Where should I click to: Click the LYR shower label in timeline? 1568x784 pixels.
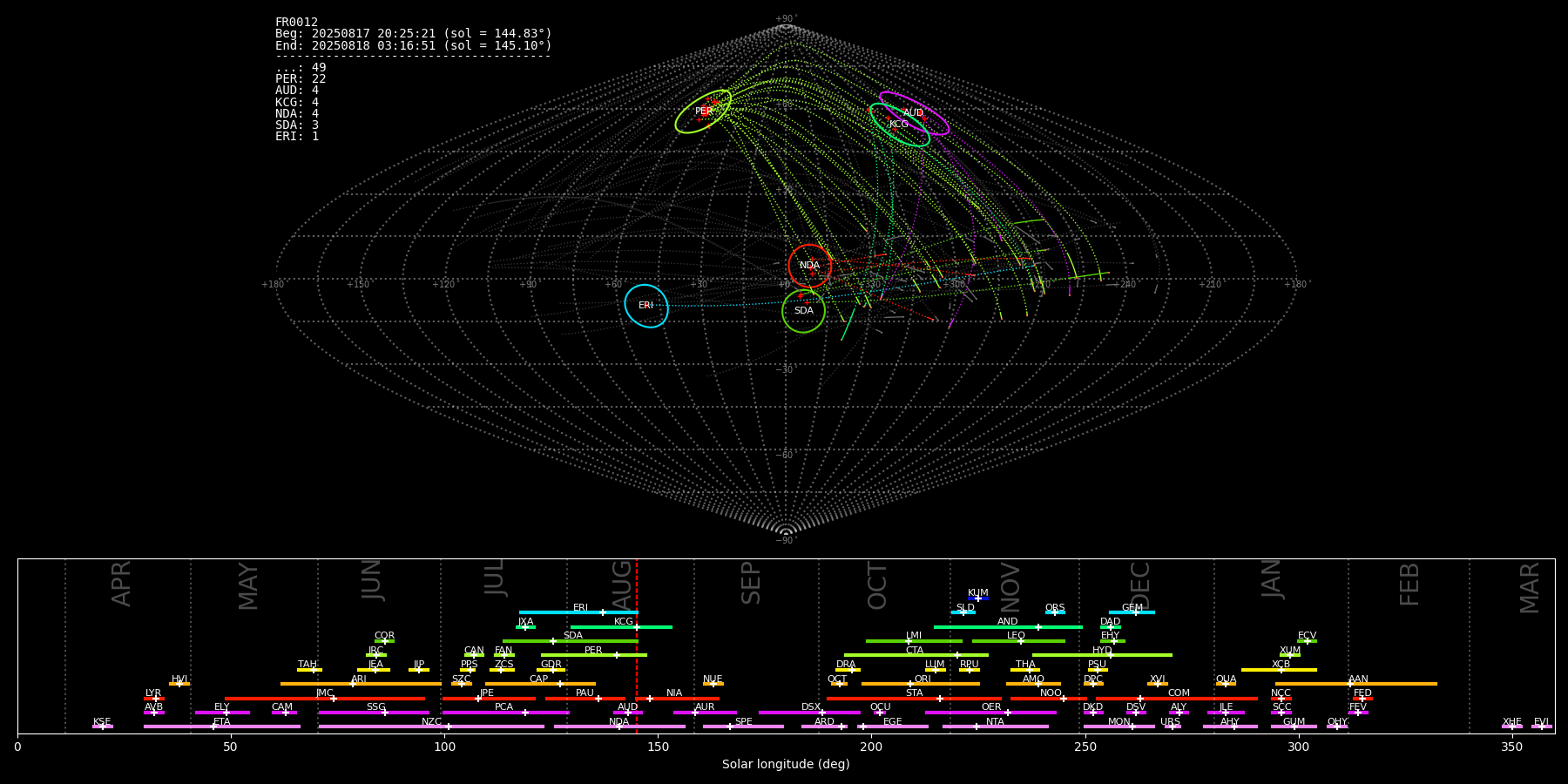pos(153,693)
